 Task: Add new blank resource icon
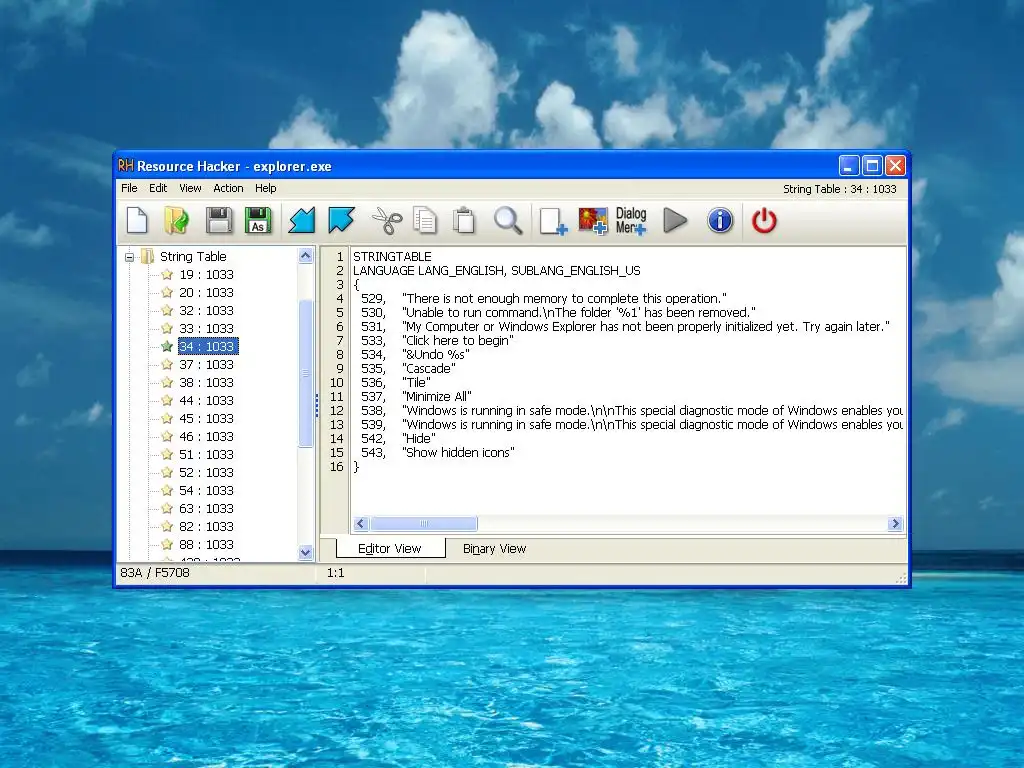pyautogui.click(x=553, y=221)
